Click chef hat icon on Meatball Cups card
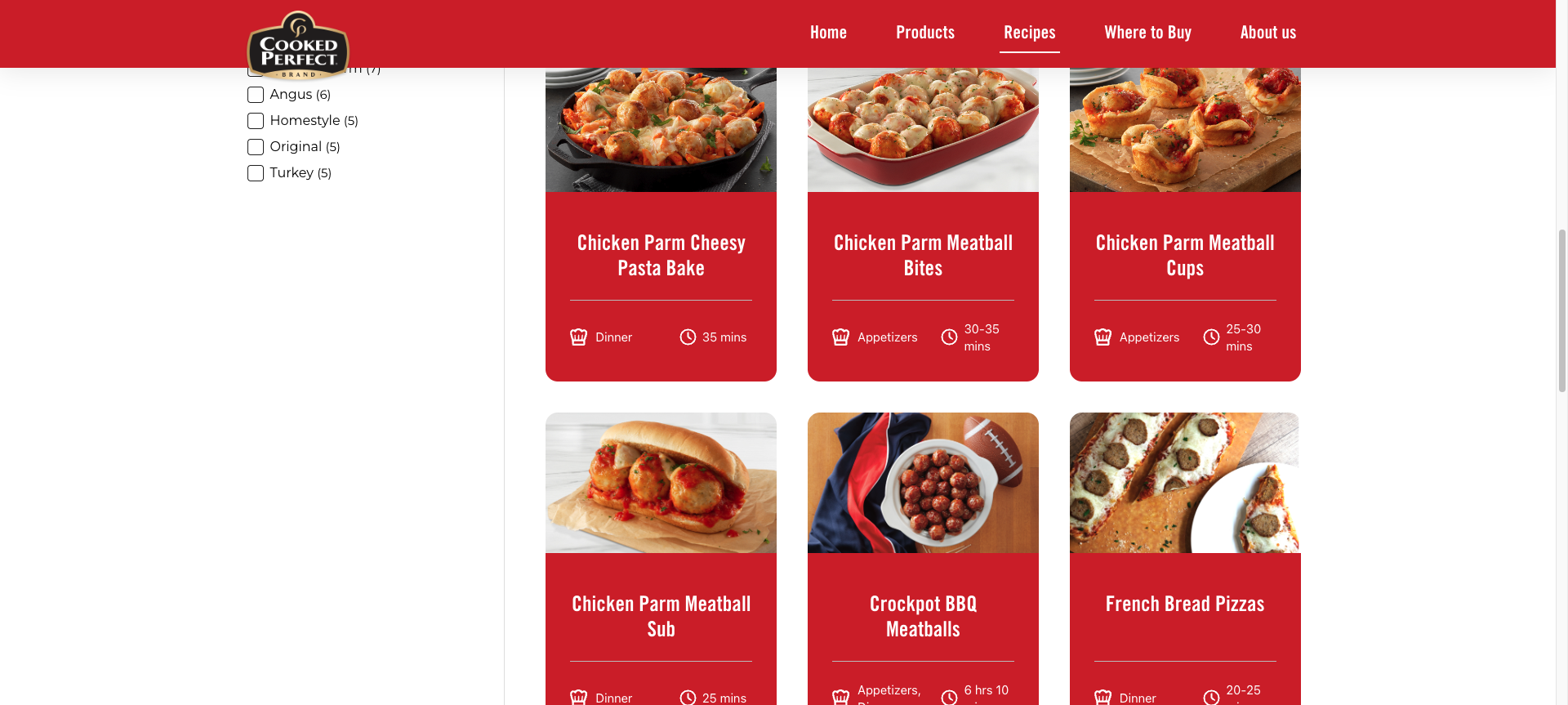The height and width of the screenshot is (705, 1568). pyautogui.click(x=1102, y=337)
